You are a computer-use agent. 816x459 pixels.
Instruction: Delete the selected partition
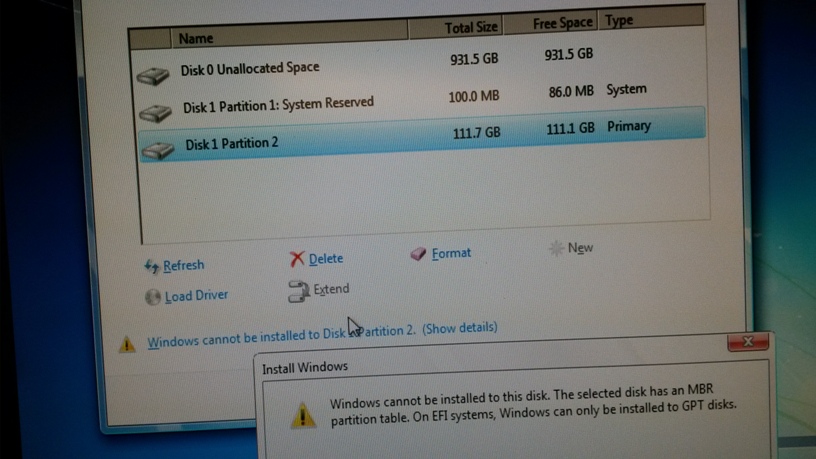(x=326, y=259)
